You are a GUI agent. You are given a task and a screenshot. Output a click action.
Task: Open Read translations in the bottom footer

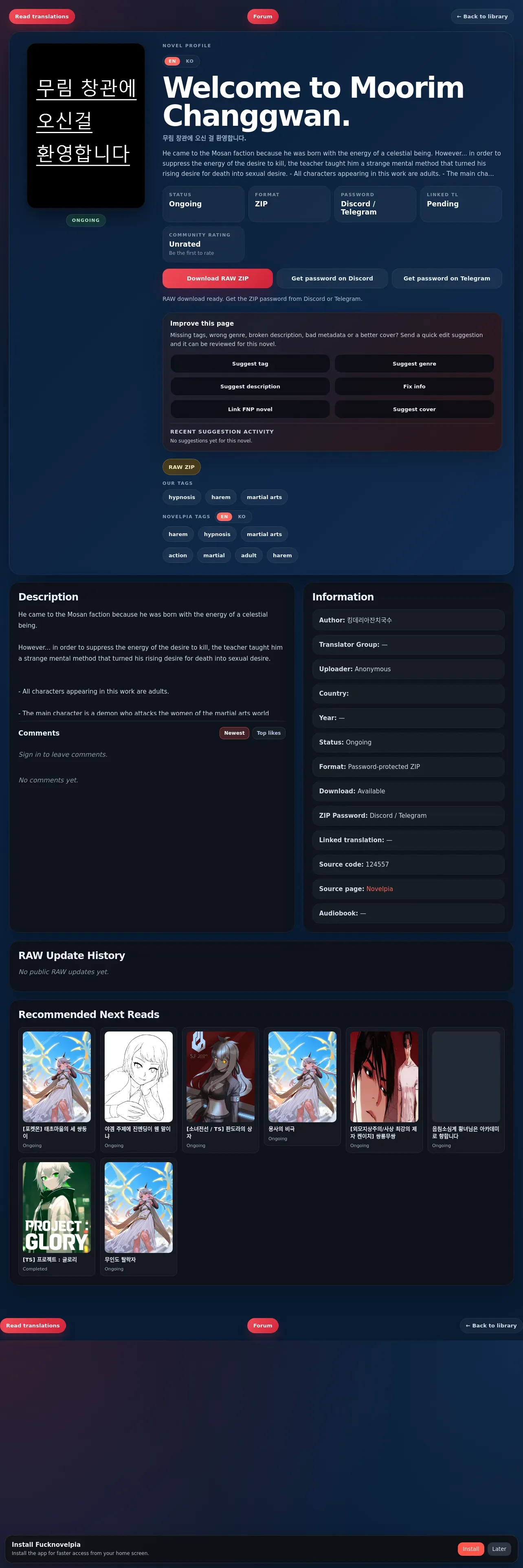[33, 1325]
